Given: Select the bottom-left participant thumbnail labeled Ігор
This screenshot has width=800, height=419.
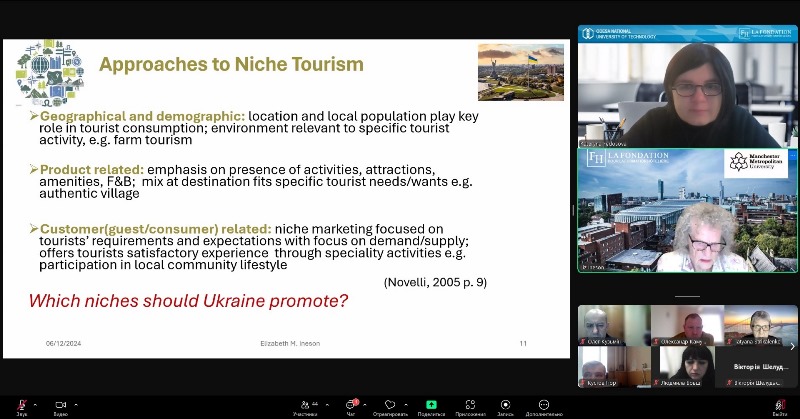Looking at the screenshot, I should coord(614,366).
